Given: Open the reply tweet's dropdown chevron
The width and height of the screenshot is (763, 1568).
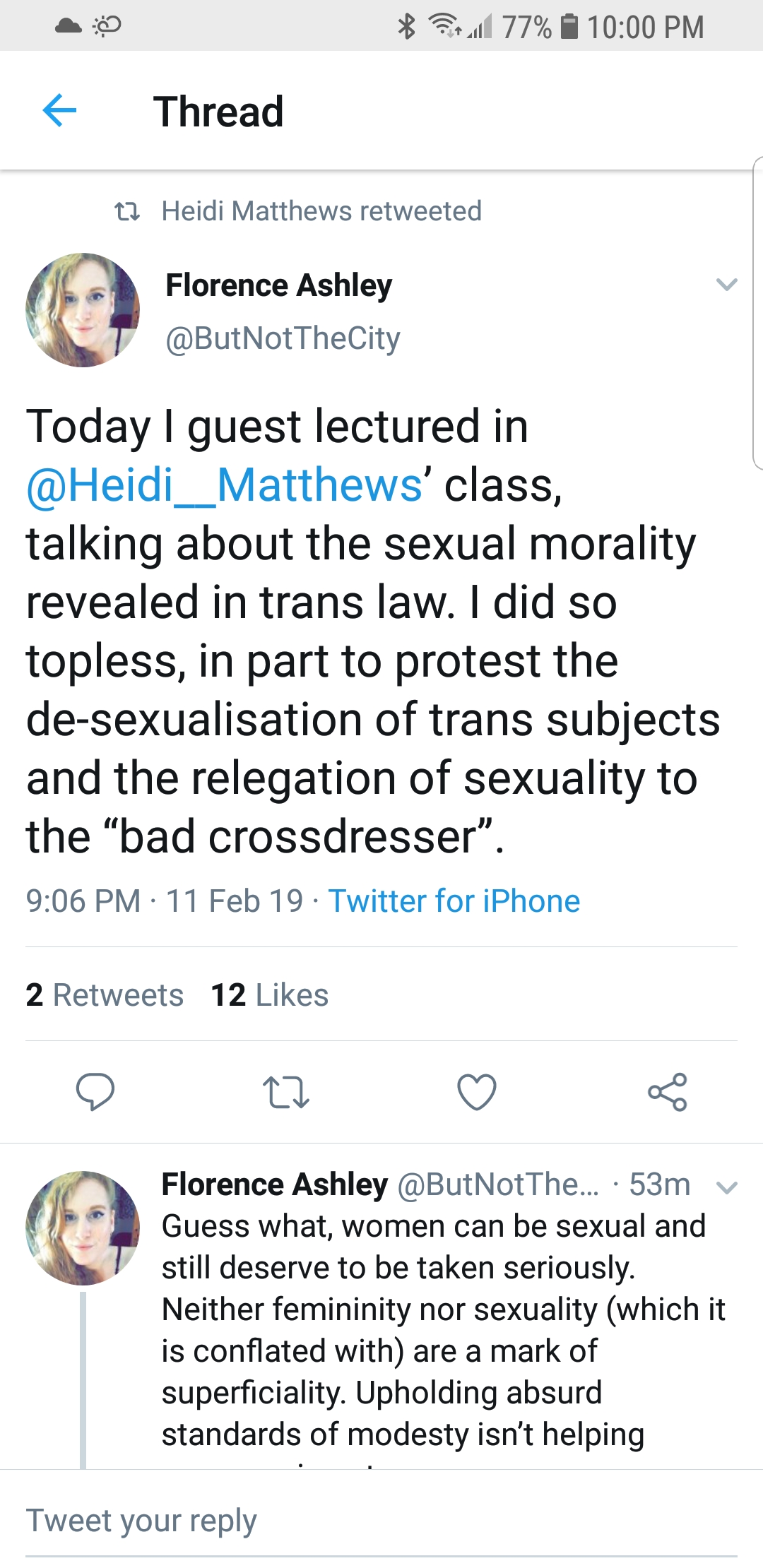Looking at the screenshot, I should click(x=726, y=1187).
